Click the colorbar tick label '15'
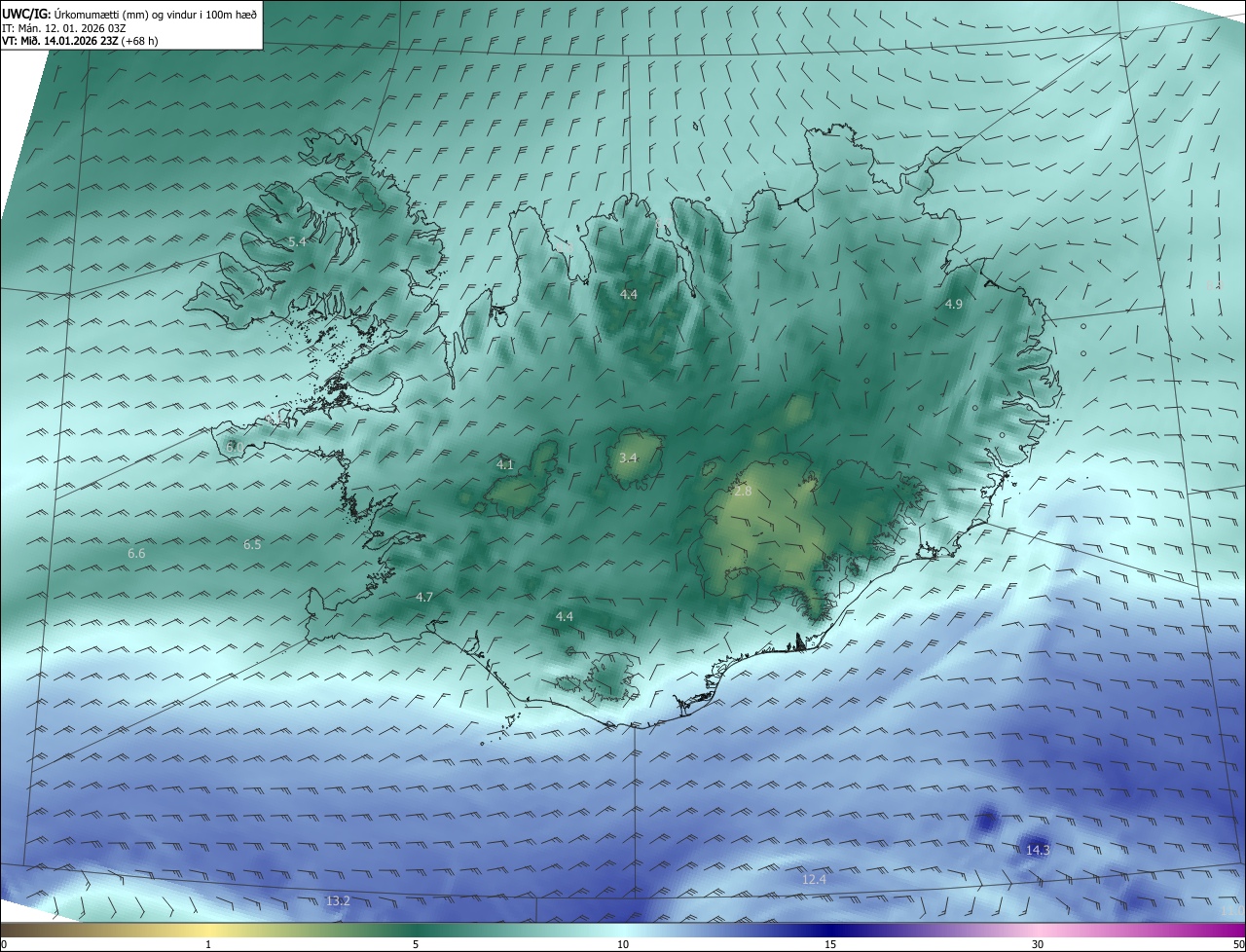The height and width of the screenshot is (952, 1246). click(x=830, y=944)
